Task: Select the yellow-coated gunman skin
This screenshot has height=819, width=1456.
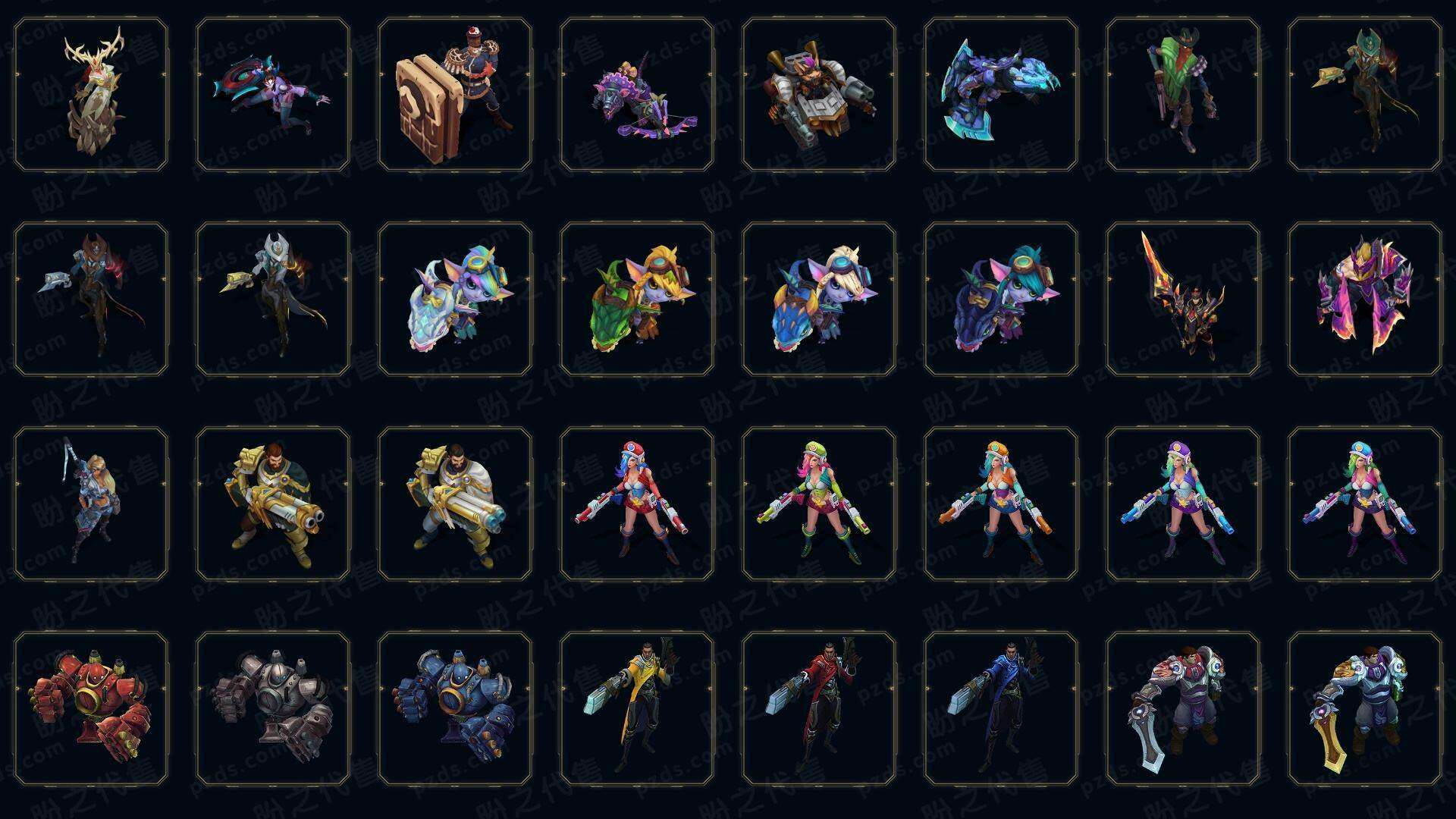Action: click(637, 708)
